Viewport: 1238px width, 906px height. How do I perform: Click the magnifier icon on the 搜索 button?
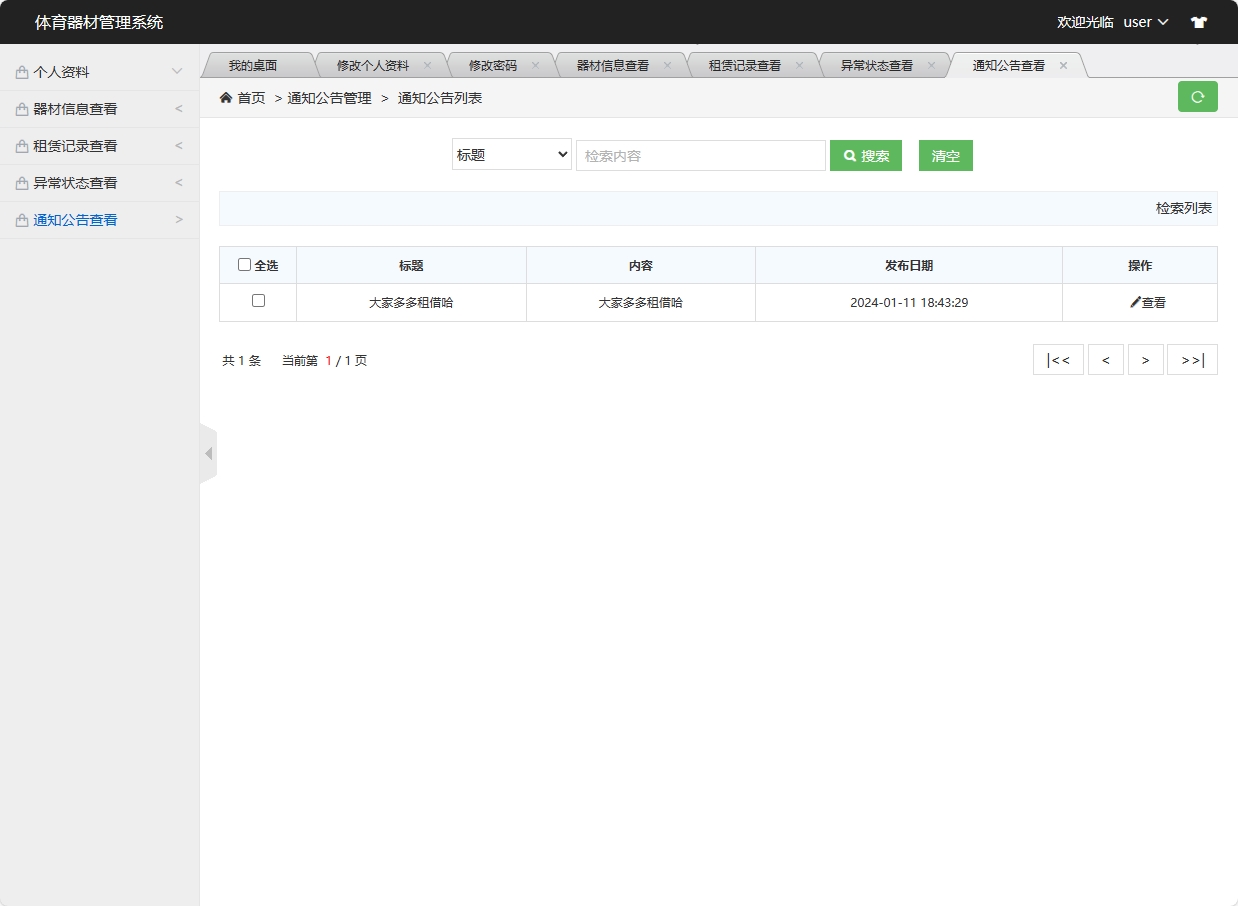click(849, 155)
